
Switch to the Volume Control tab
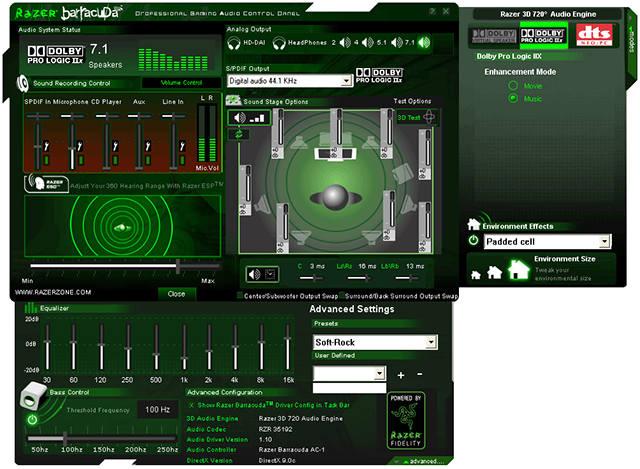[x=181, y=83]
